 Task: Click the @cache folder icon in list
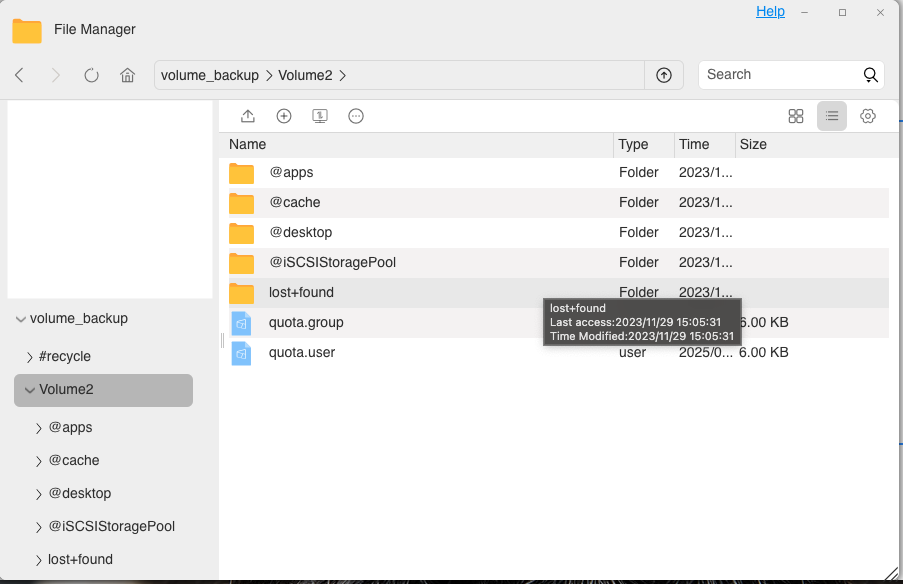241,203
